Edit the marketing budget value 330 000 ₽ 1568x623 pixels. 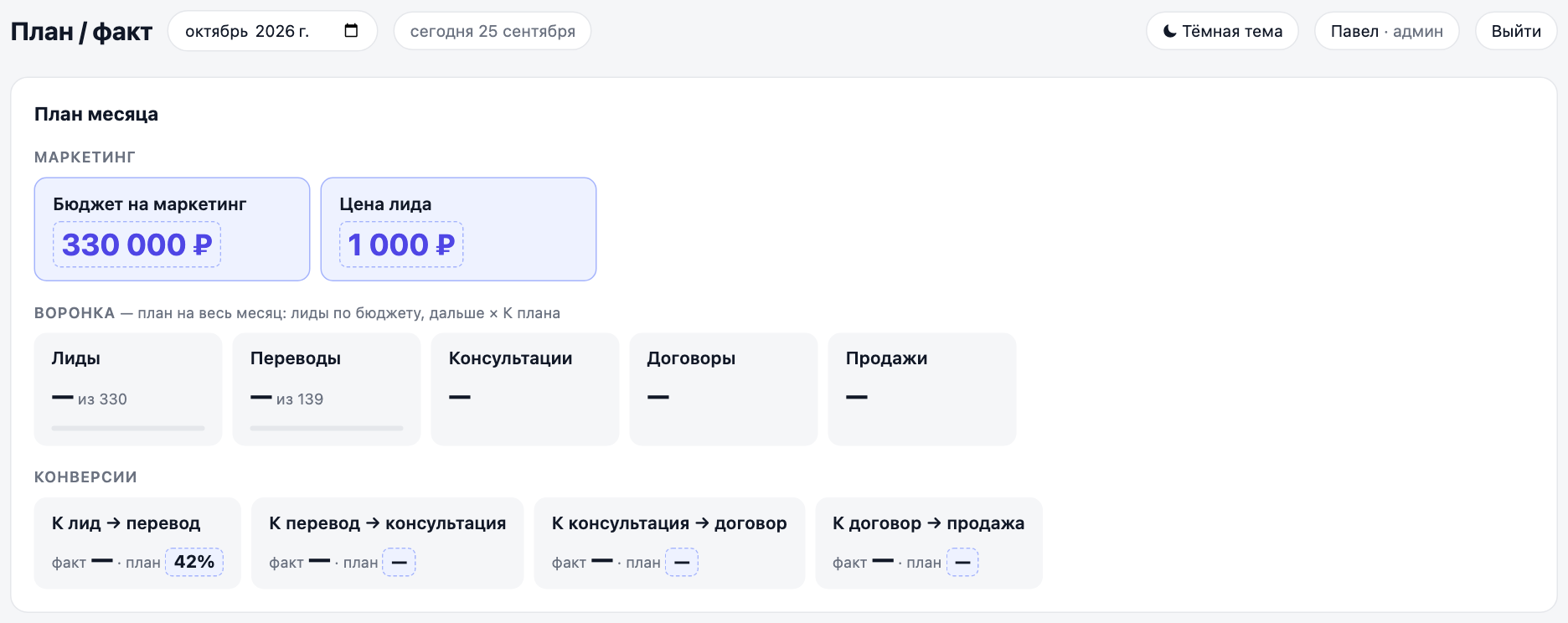(137, 245)
